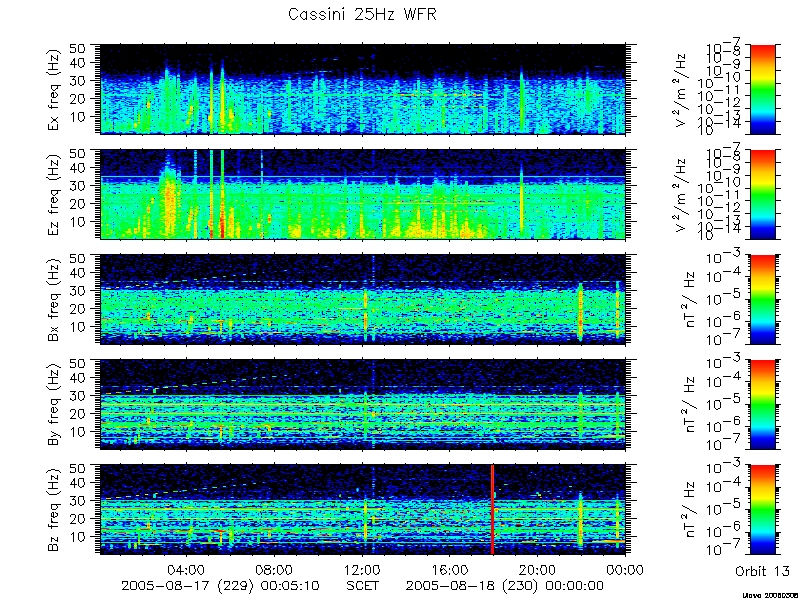Click the SCET label
The width and height of the screenshot is (800, 600).
pos(363,586)
